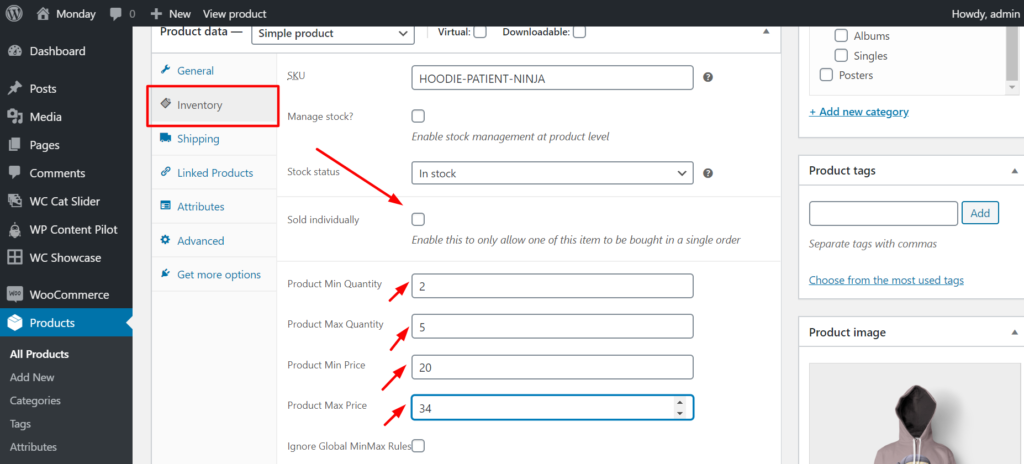This screenshot has height=464, width=1024.
Task: Check Ignore Global MinMax Rules
Action: tap(418, 446)
